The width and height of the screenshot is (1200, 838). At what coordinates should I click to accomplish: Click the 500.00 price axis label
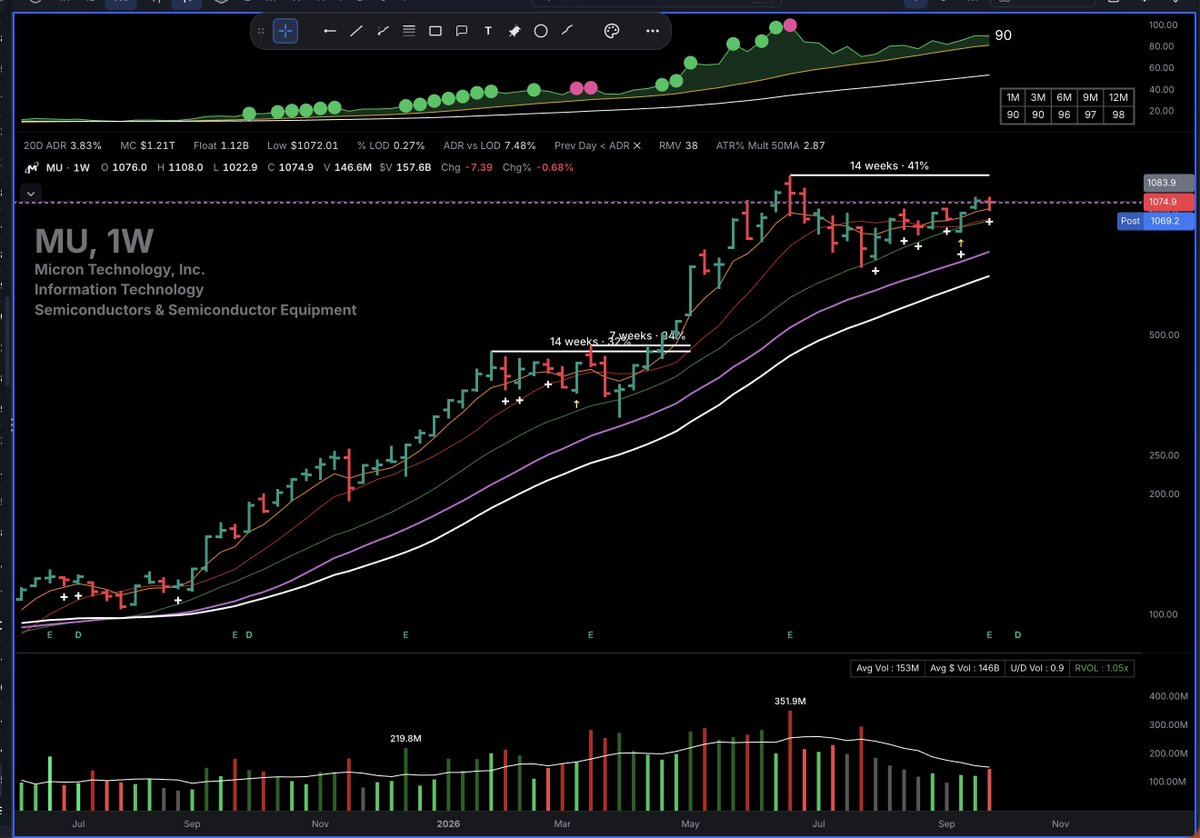[1165, 334]
